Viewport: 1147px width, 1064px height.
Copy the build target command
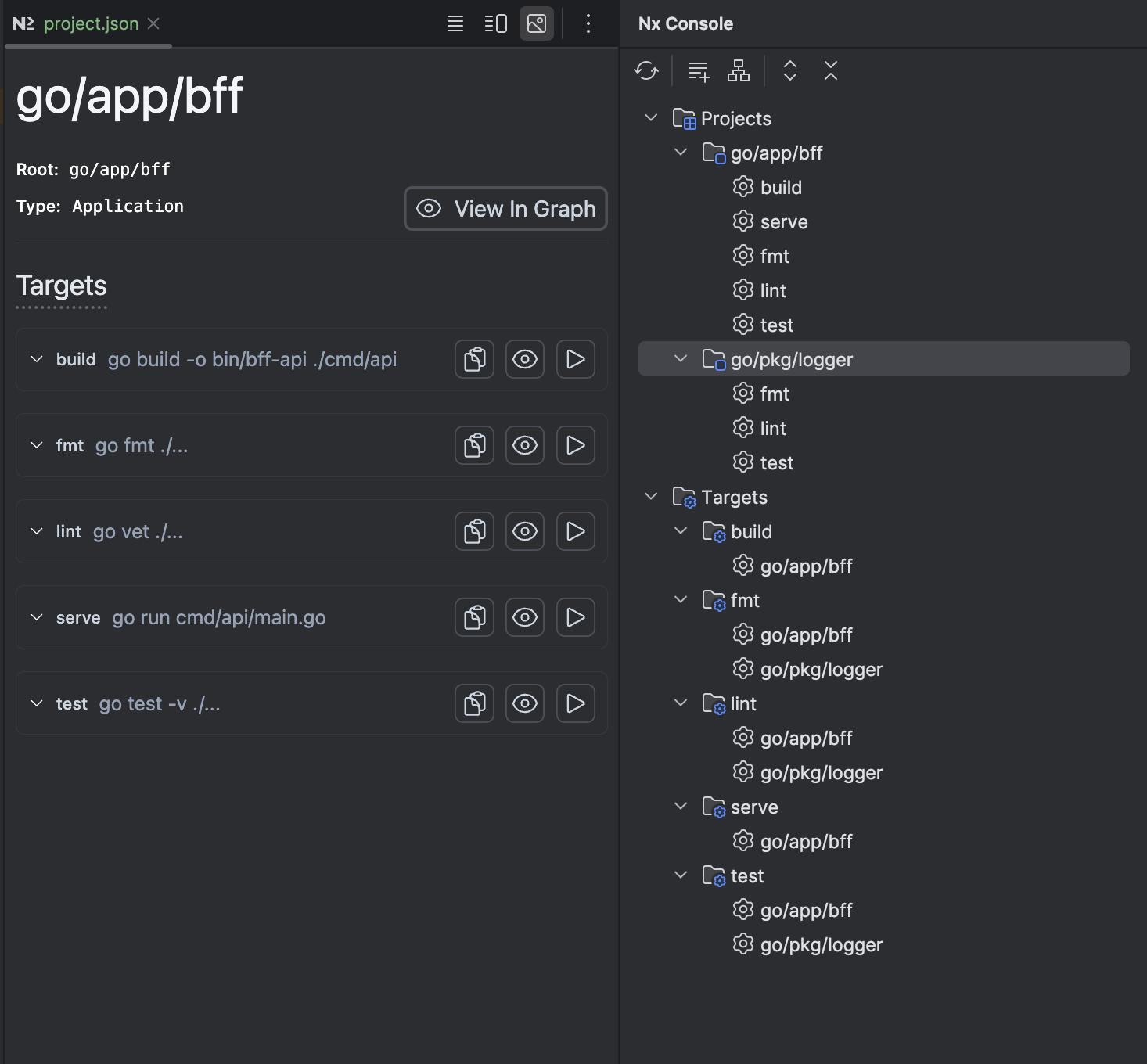tap(474, 359)
